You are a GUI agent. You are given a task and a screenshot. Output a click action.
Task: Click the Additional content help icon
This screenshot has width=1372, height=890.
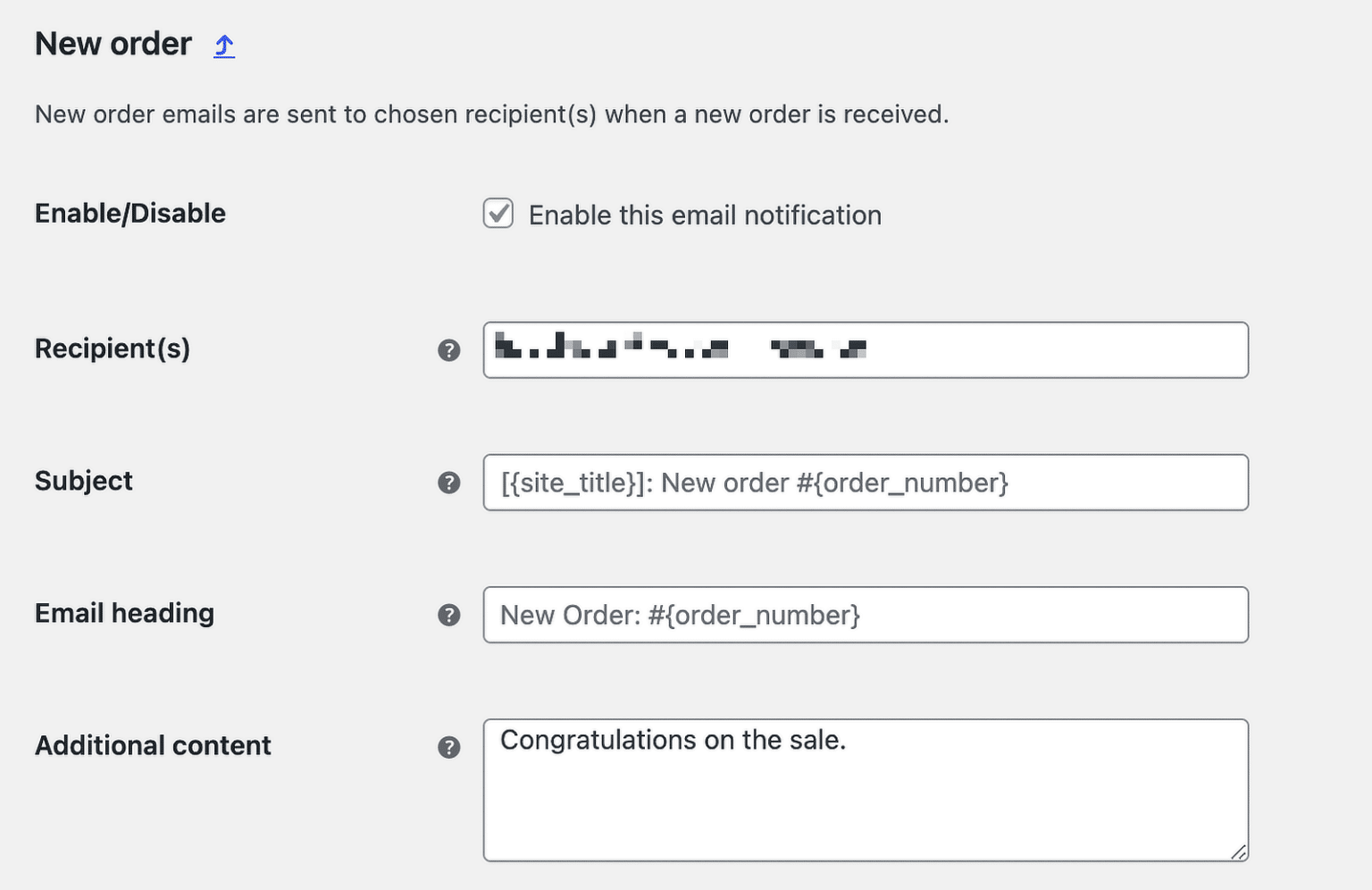tap(449, 747)
